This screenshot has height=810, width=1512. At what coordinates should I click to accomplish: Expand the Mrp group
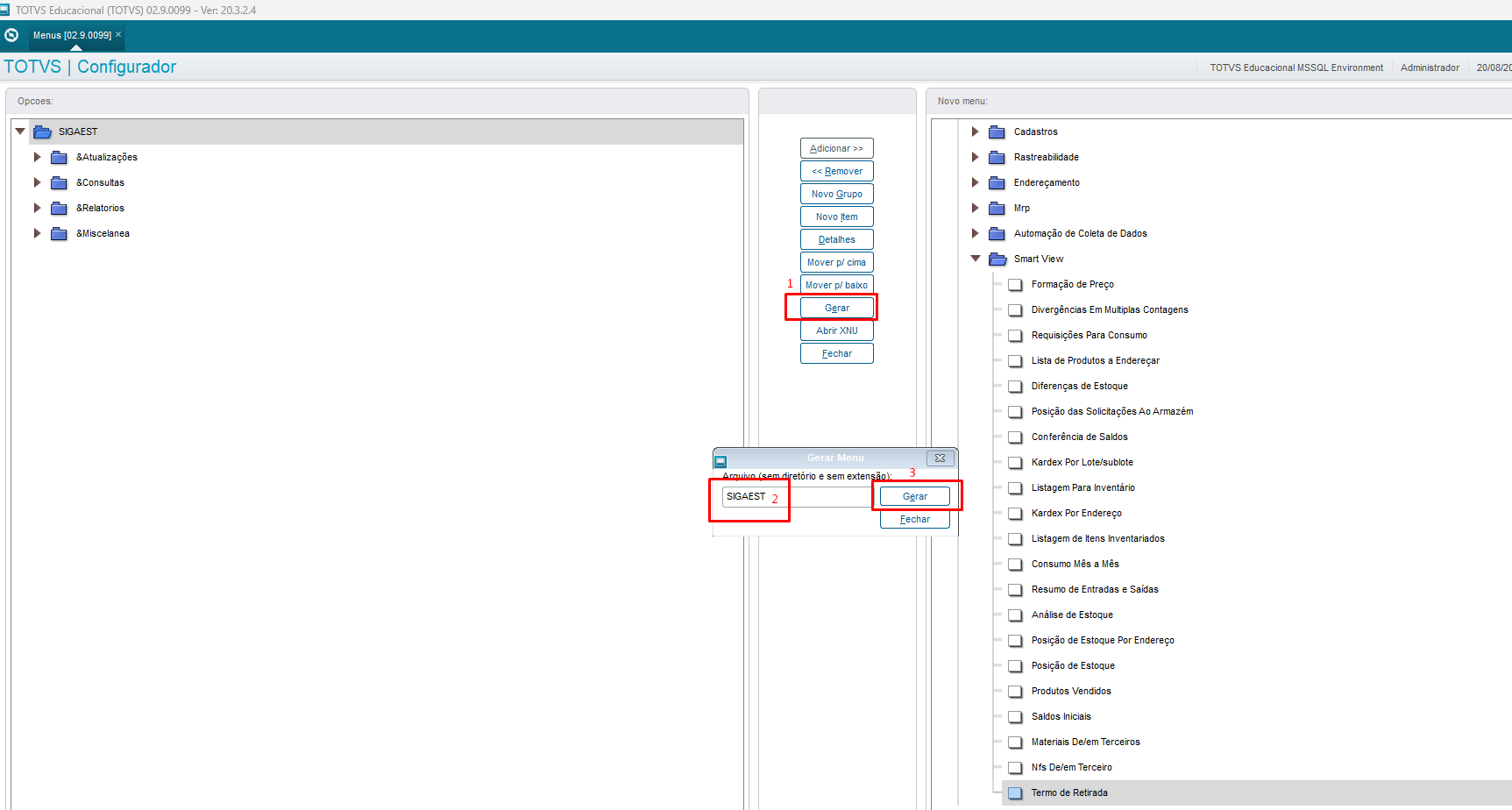click(975, 208)
